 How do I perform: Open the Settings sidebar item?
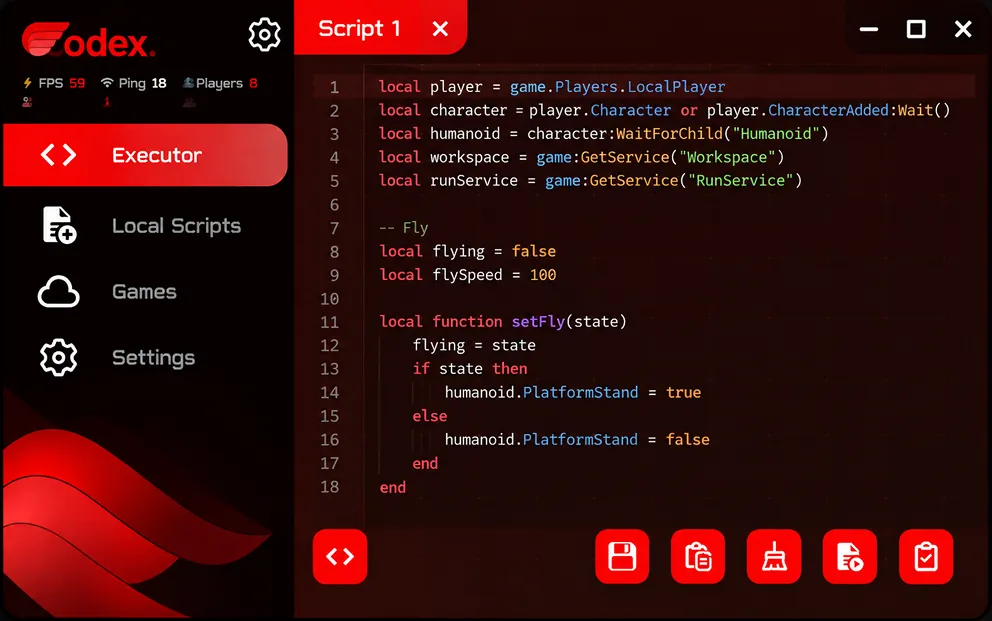coord(146,357)
